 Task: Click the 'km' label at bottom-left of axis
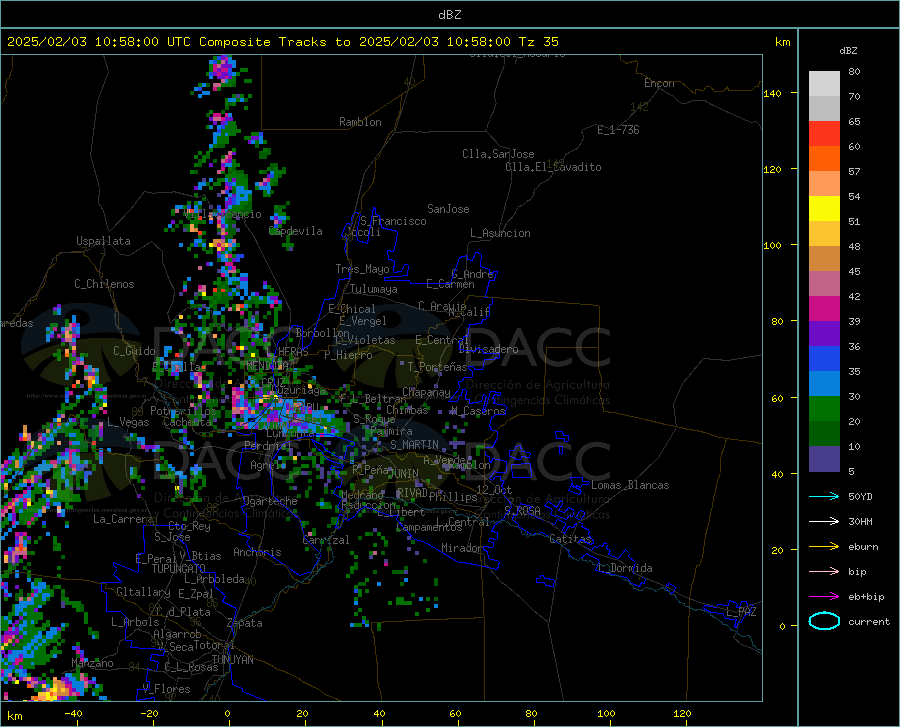click(x=14, y=716)
